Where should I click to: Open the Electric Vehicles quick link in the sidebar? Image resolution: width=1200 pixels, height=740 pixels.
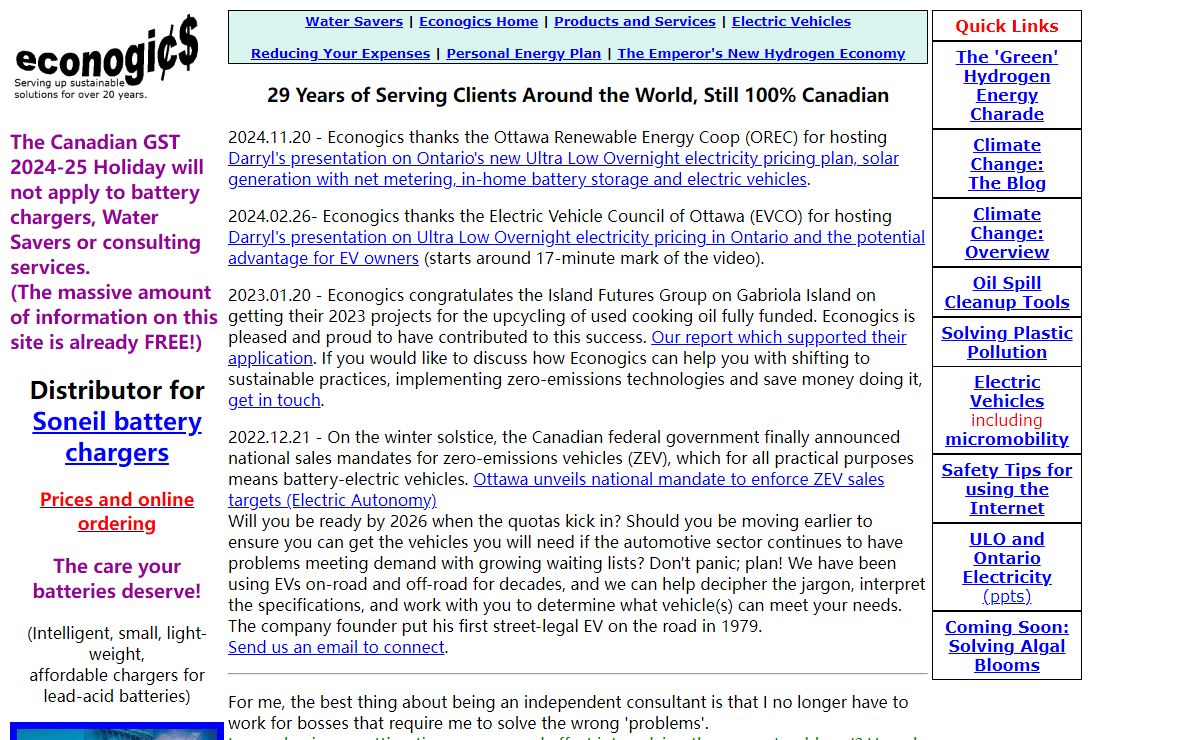coord(1007,391)
